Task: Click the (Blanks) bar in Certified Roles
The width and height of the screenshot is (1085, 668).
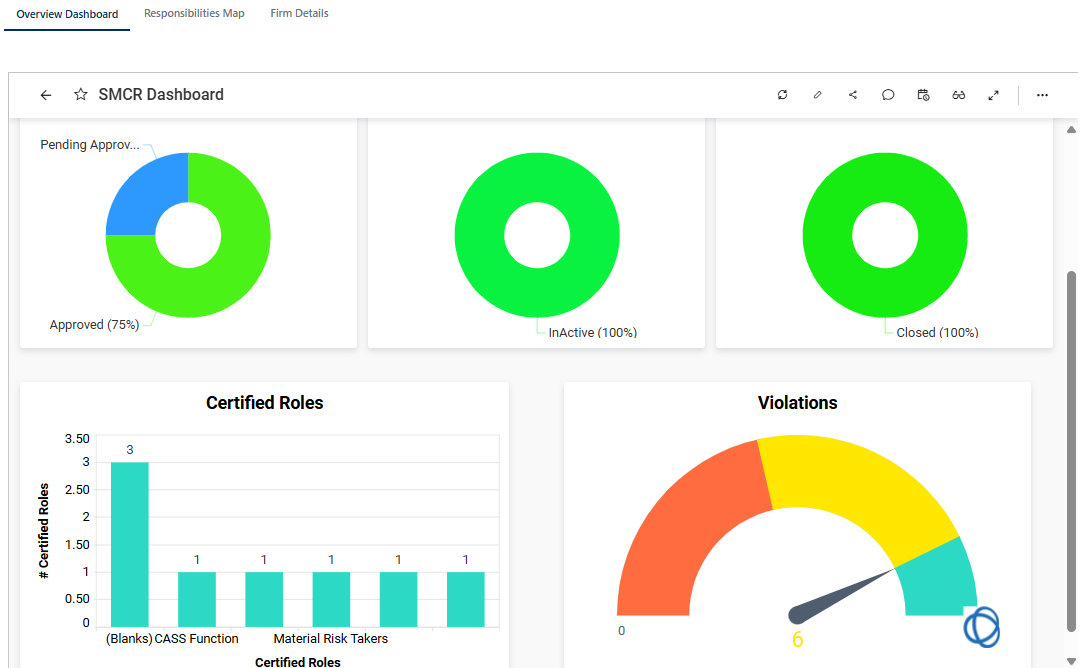Action: click(x=129, y=544)
